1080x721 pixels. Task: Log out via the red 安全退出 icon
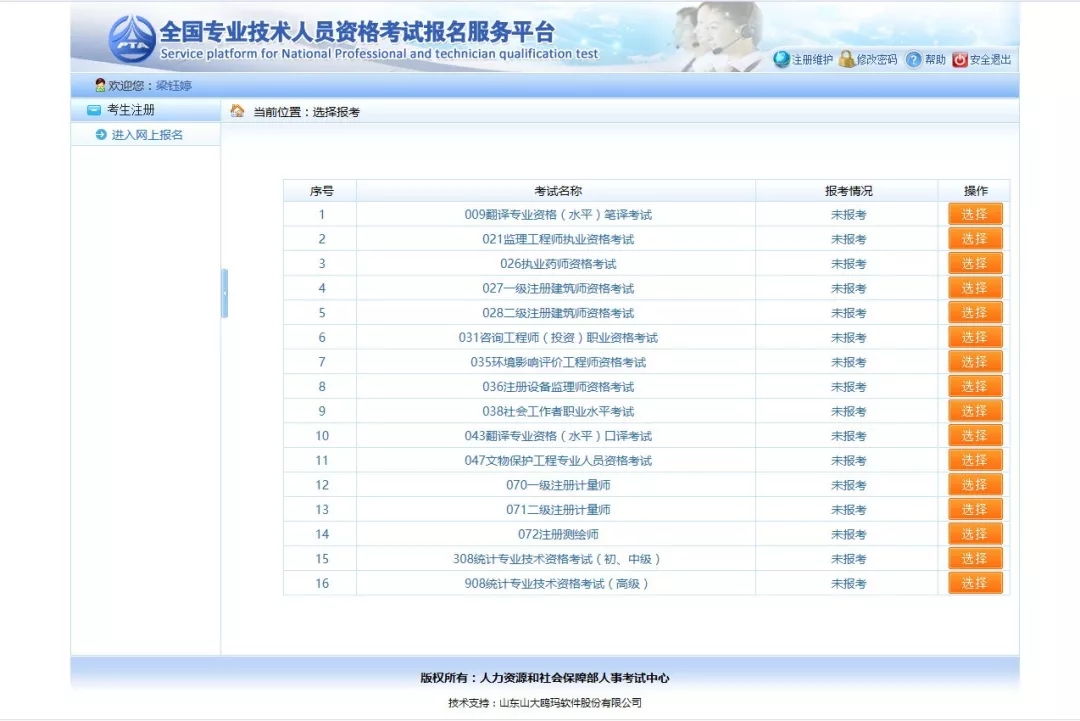960,60
